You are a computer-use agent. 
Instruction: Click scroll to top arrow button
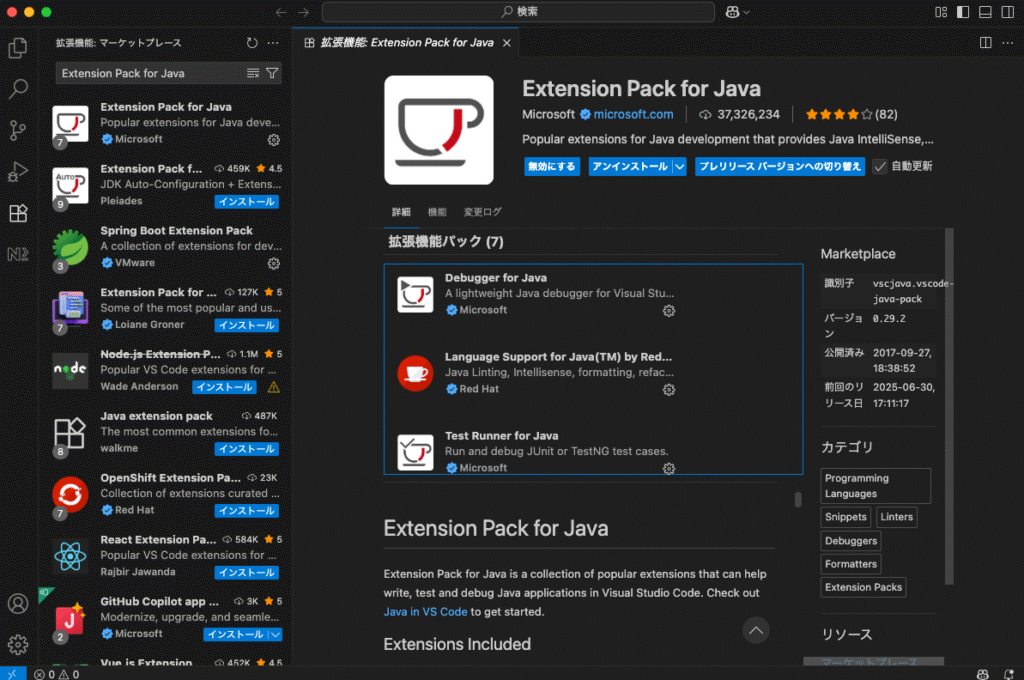756,630
